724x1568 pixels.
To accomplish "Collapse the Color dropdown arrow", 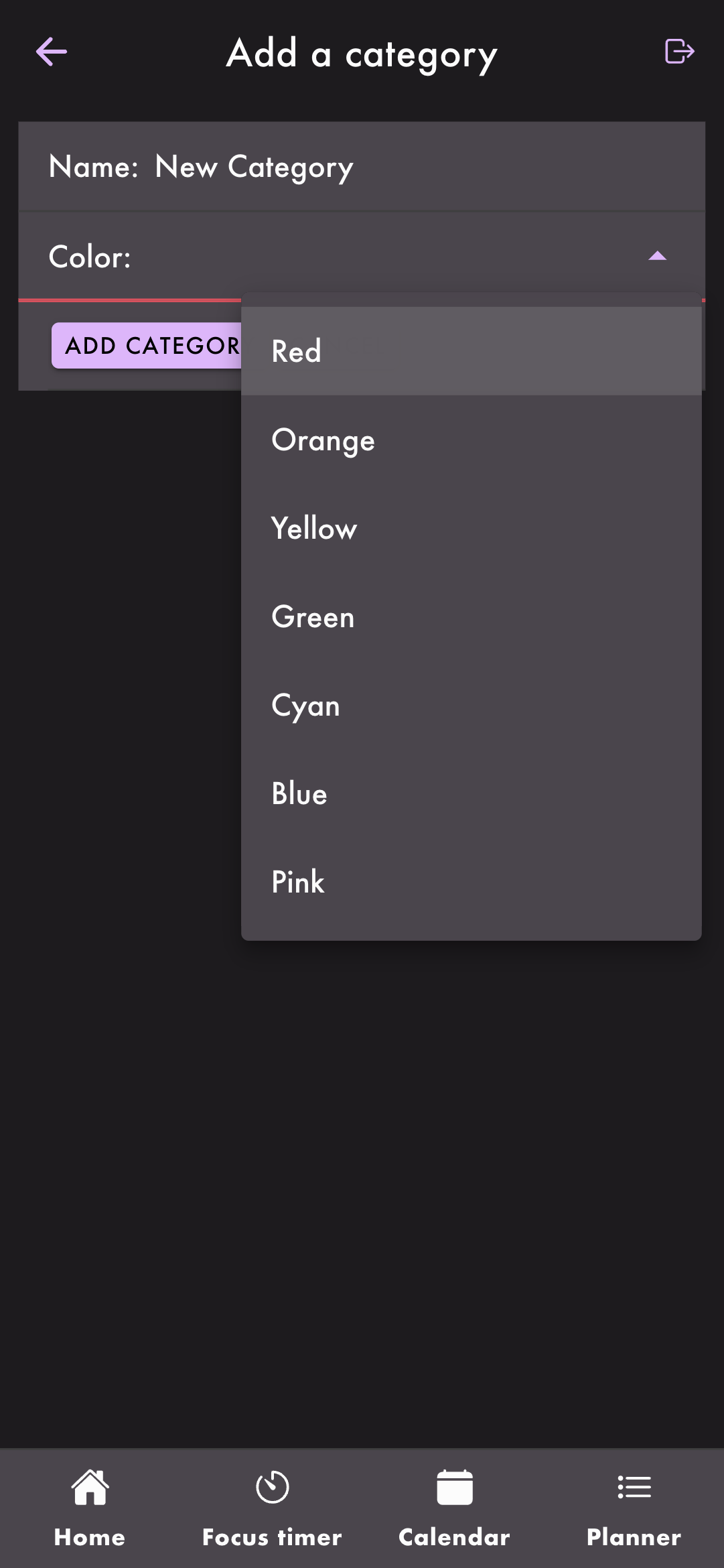I will [x=658, y=256].
